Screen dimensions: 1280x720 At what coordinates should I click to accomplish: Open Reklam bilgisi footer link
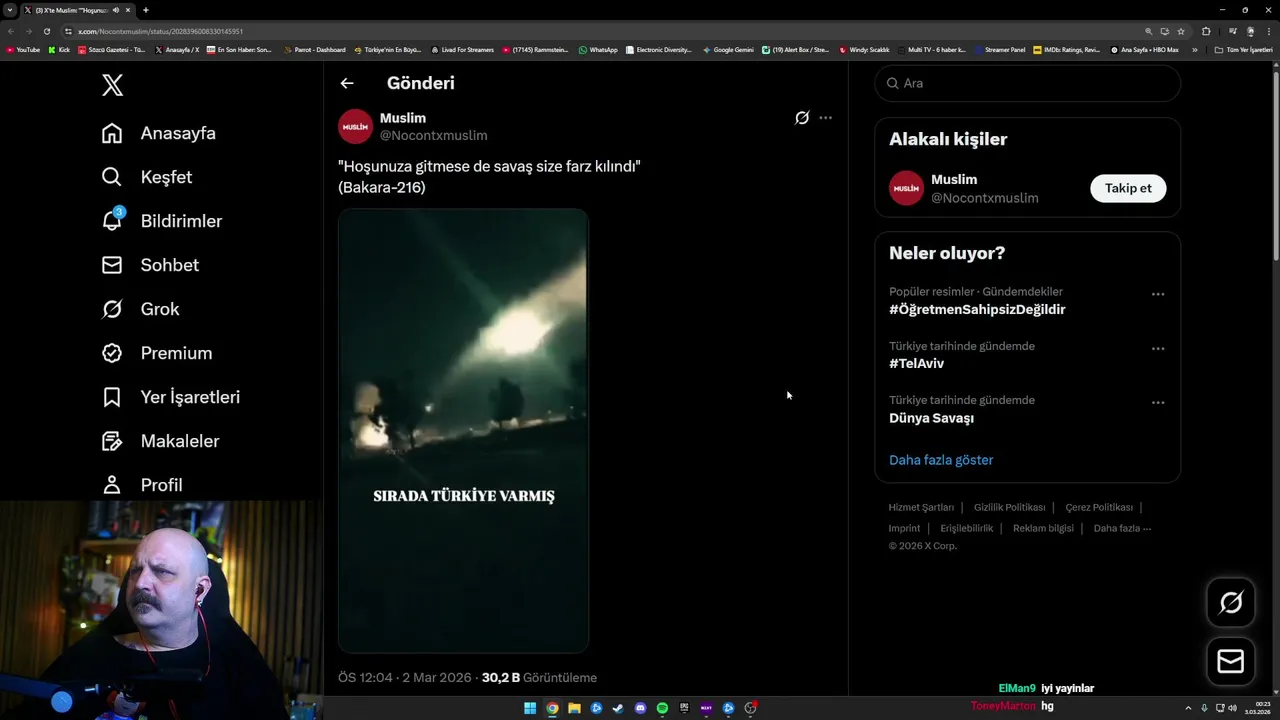1043,528
